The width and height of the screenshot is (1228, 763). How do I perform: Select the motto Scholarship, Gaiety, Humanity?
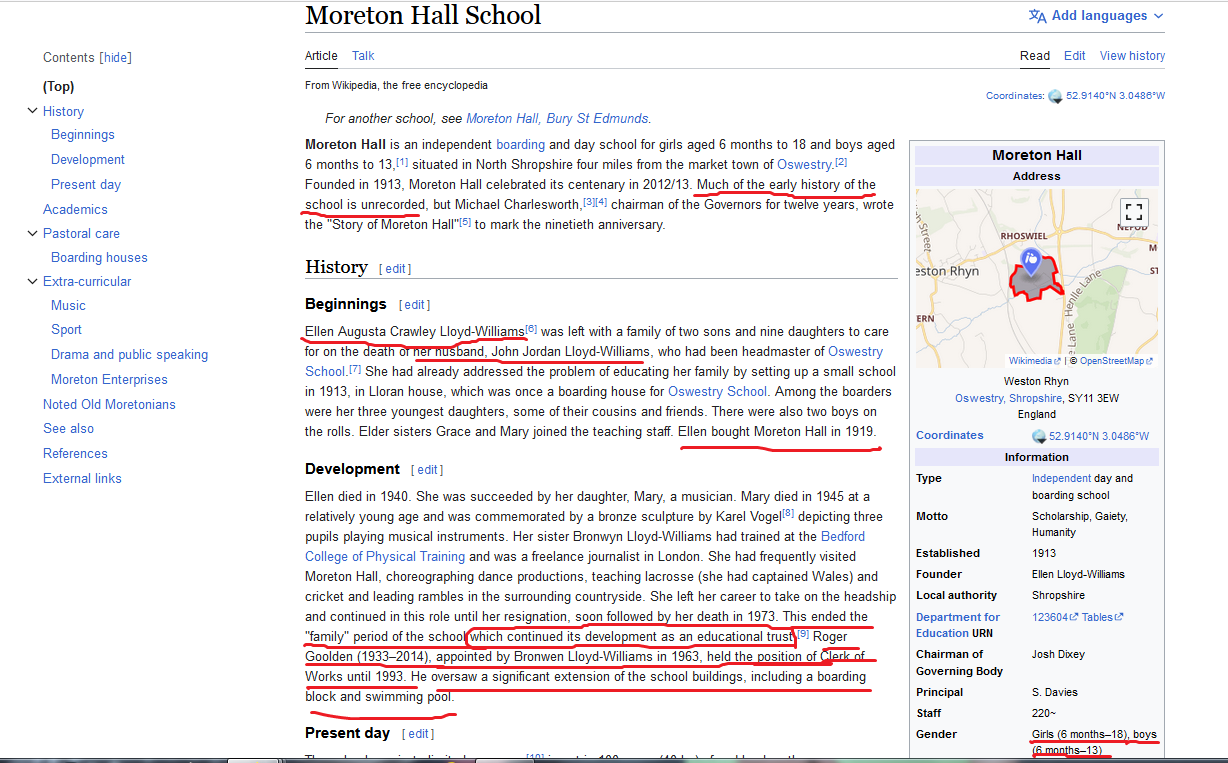[1080, 524]
